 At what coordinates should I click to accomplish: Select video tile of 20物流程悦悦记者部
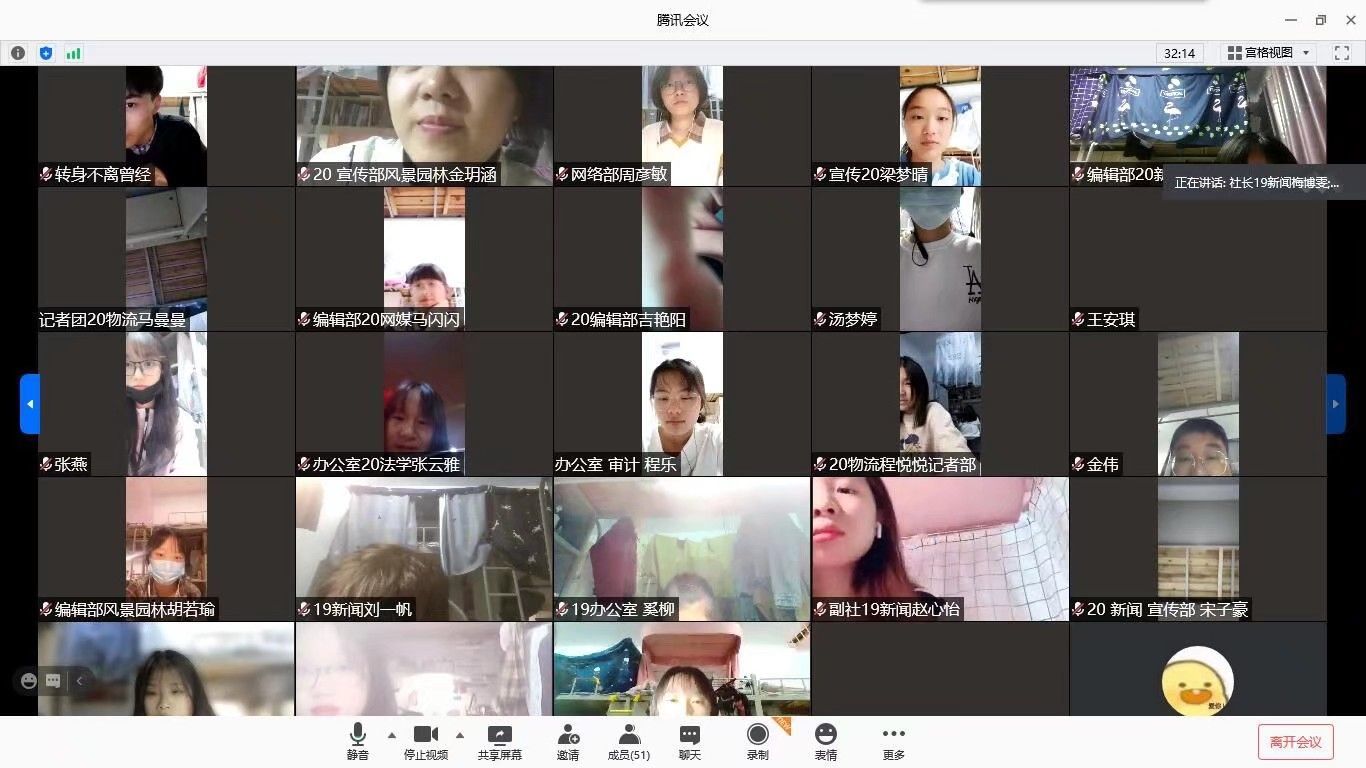[x=940, y=404]
